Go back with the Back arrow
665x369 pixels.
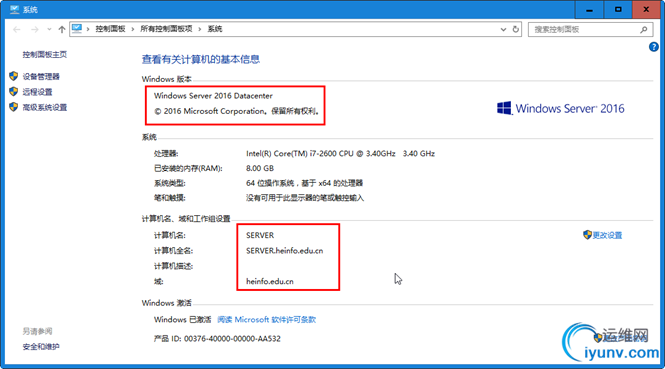pos(17,29)
